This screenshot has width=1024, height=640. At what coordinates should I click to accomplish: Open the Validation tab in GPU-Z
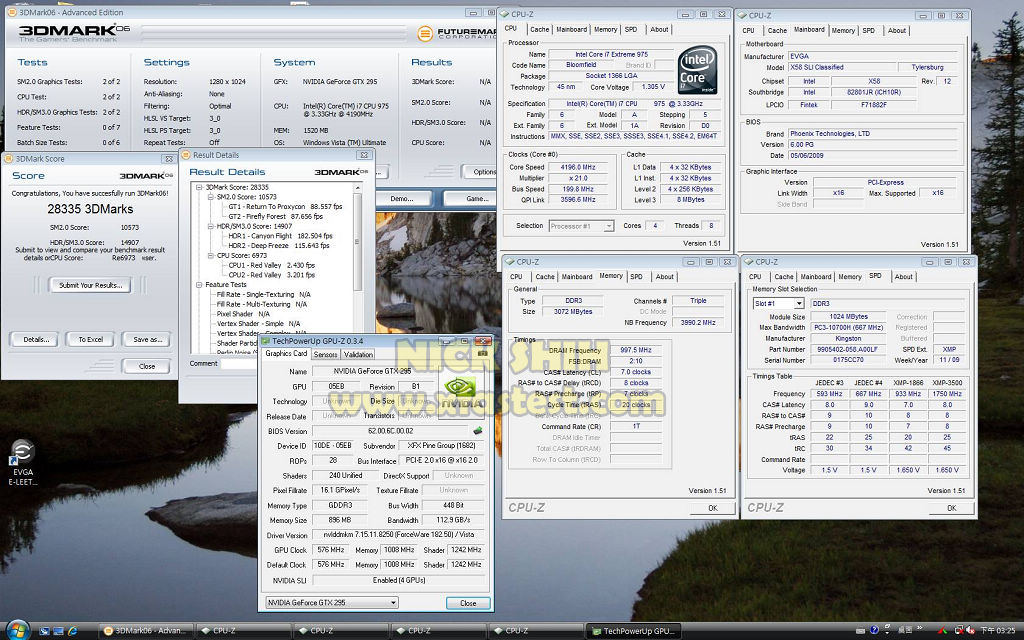click(x=358, y=354)
